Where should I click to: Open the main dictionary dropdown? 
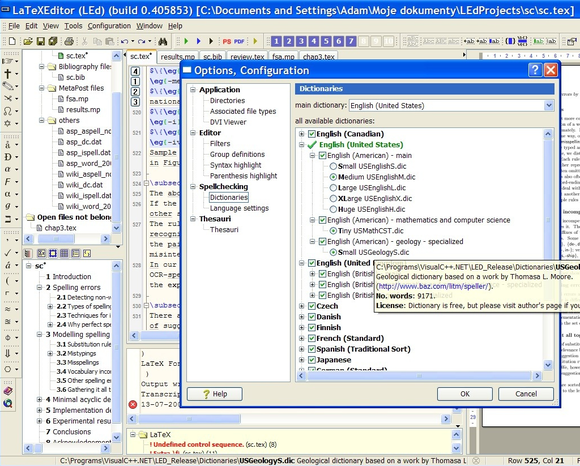pyautogui.click(x=549, y=105)
